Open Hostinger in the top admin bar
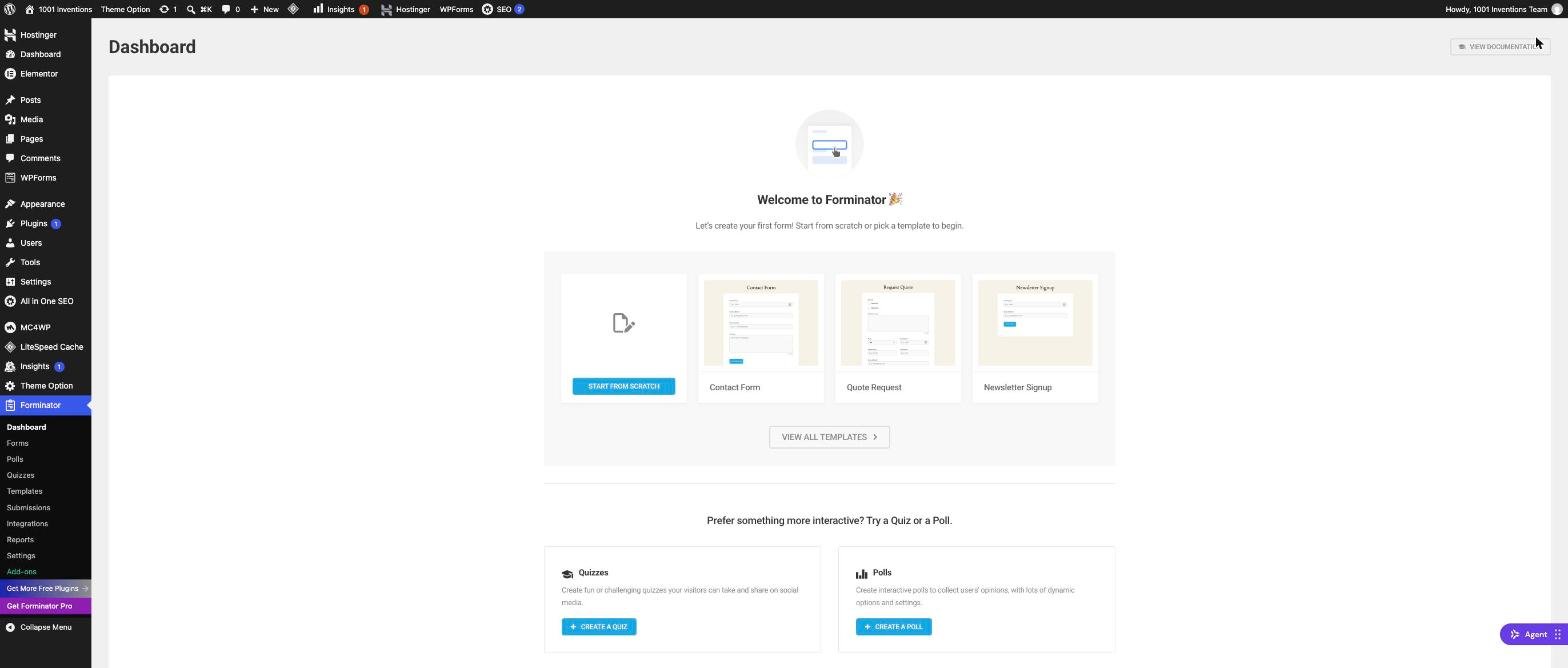 coord(405,9)
